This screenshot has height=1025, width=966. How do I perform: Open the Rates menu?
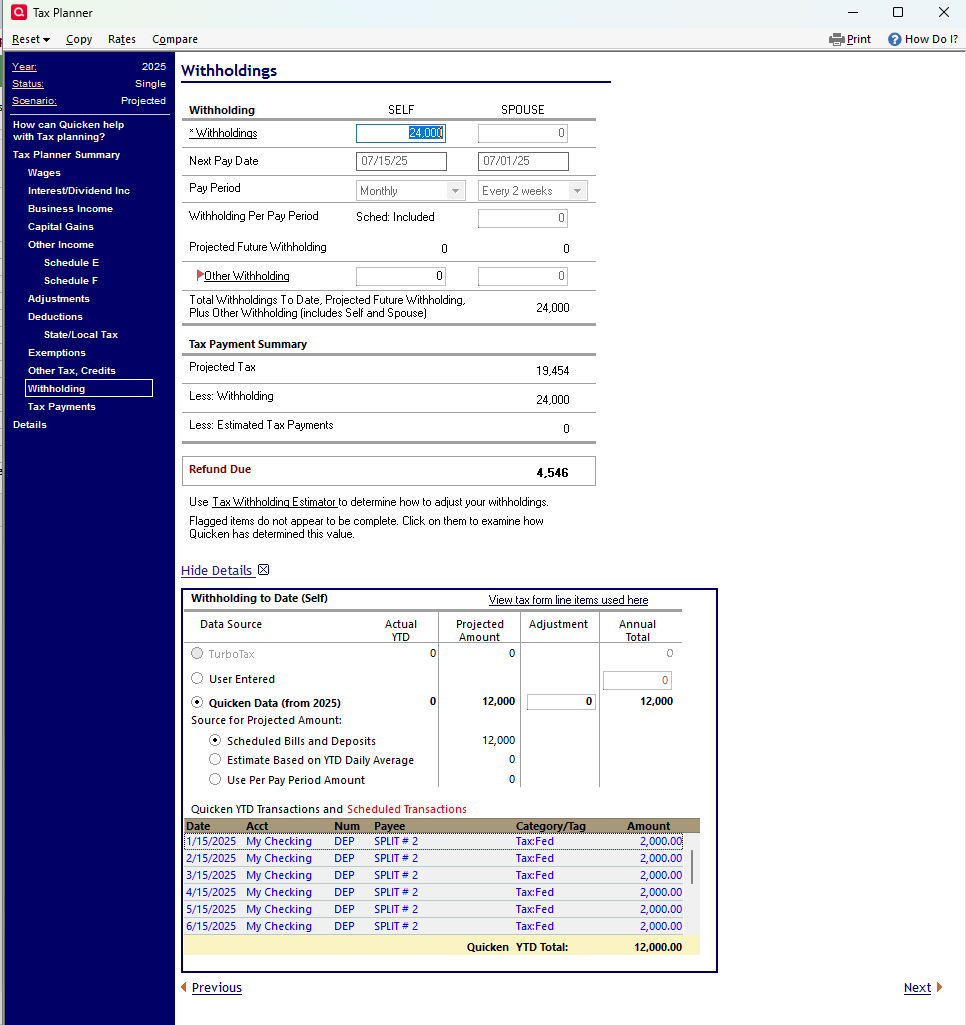coord(122,39)
